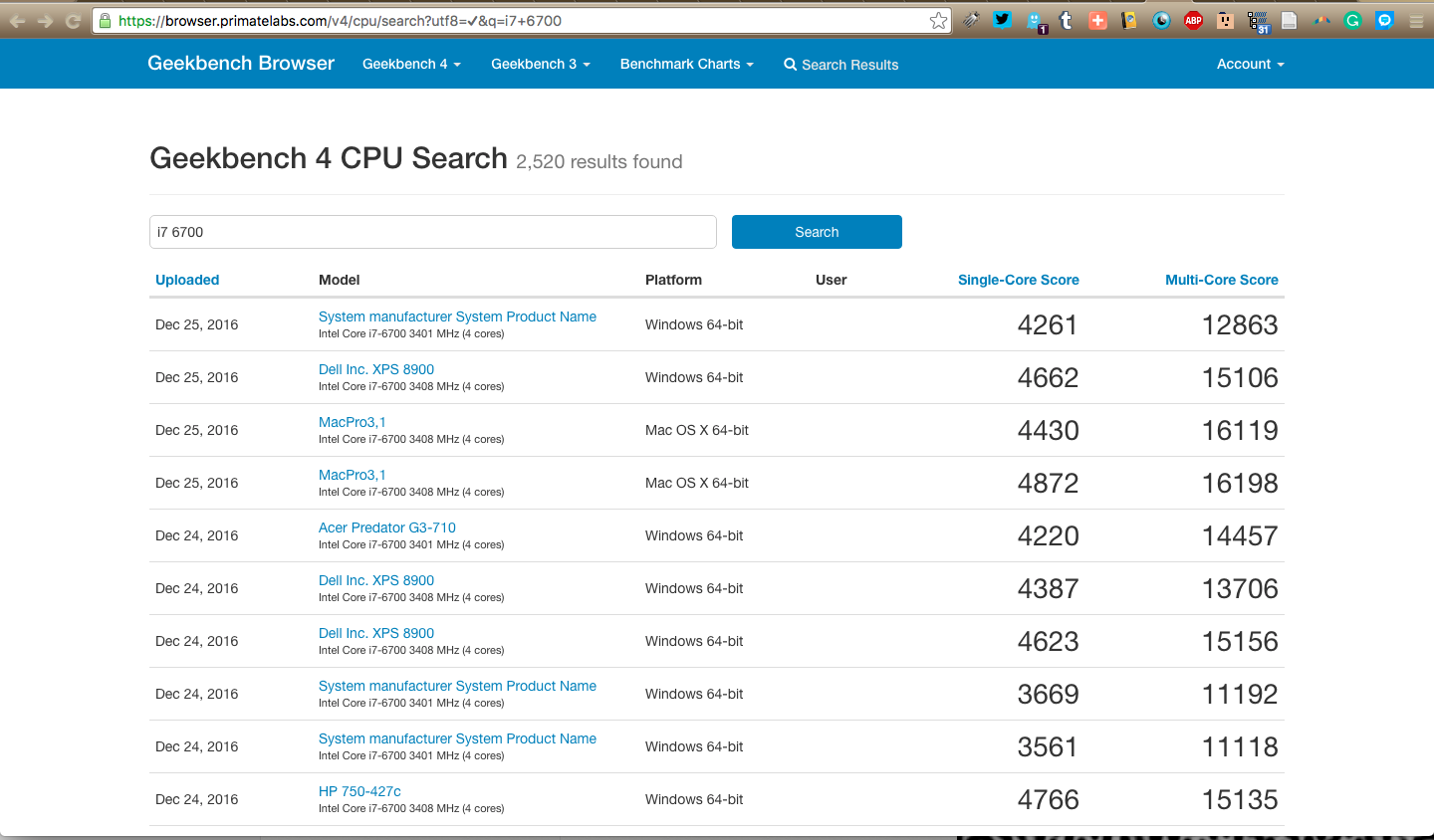Open the Grammarly green G extension
The width and height of the screenshot is (1434, 840).
coord(1352,20)
